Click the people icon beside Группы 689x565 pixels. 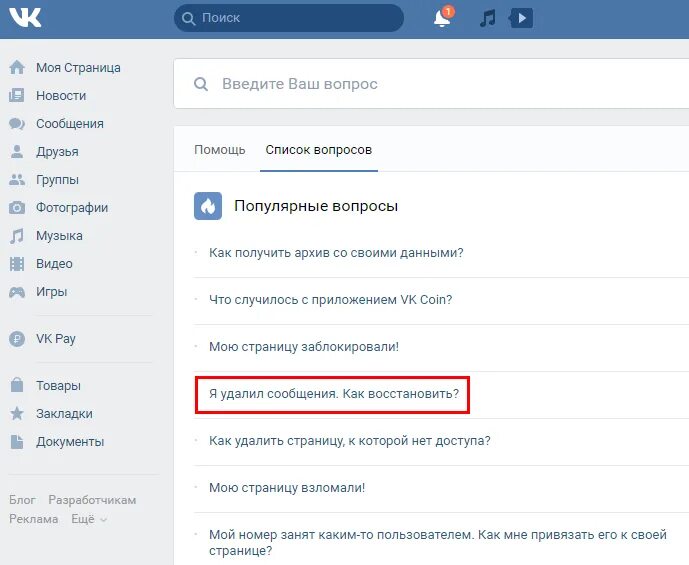(17, 180)
